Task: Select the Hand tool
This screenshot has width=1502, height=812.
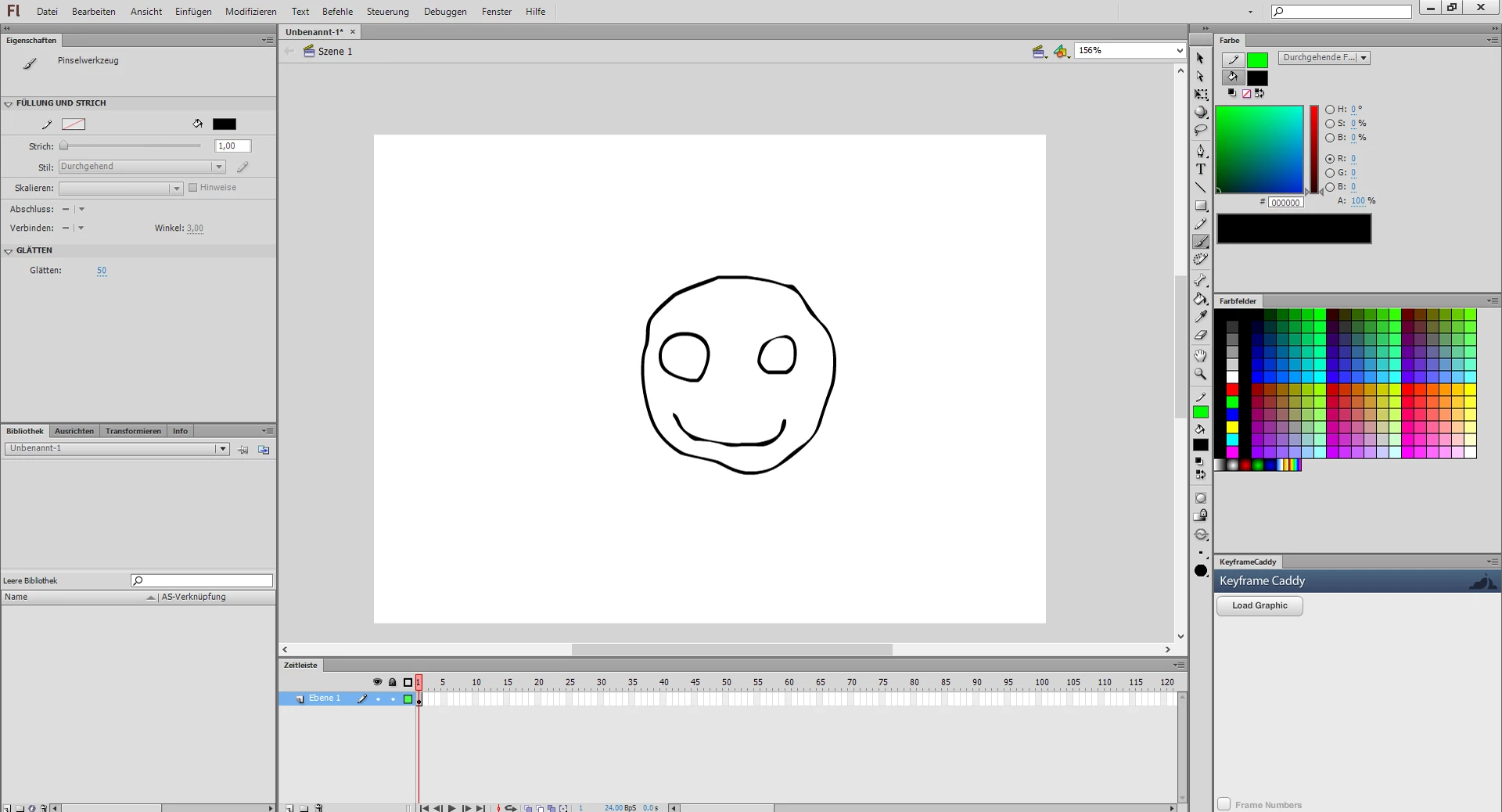Action: coord(1201,356)
